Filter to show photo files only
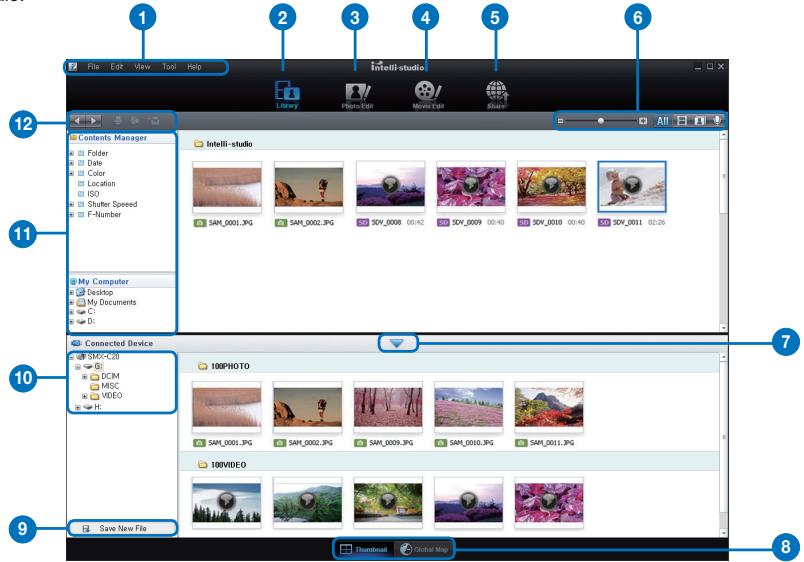Viewport: 804px width, 562px height. (699, 121)
